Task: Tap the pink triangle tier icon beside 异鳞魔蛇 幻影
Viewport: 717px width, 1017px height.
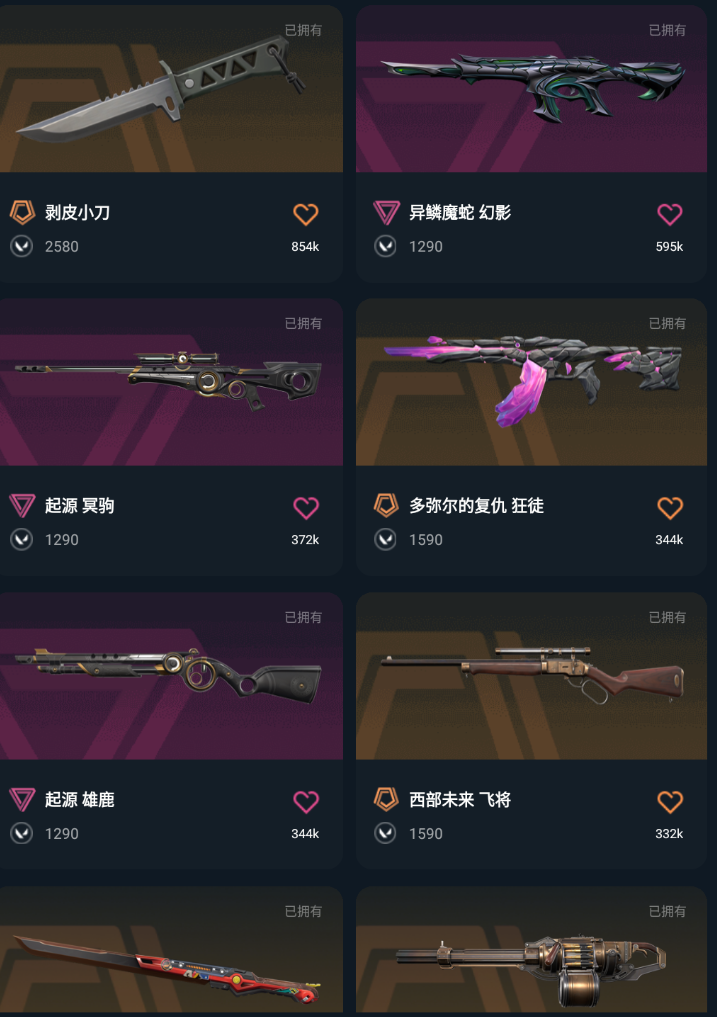Action: coord(386,213)
